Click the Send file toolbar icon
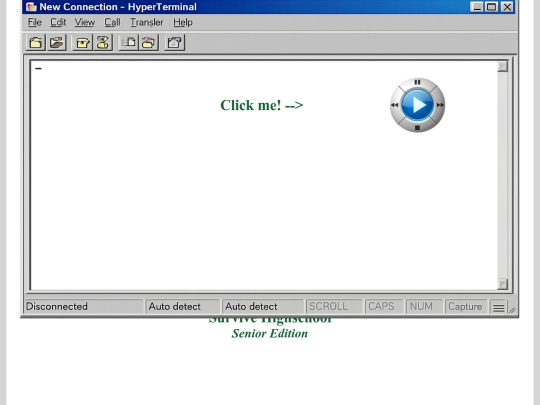This screenshot has height=405, width=540. pos(128,43)
